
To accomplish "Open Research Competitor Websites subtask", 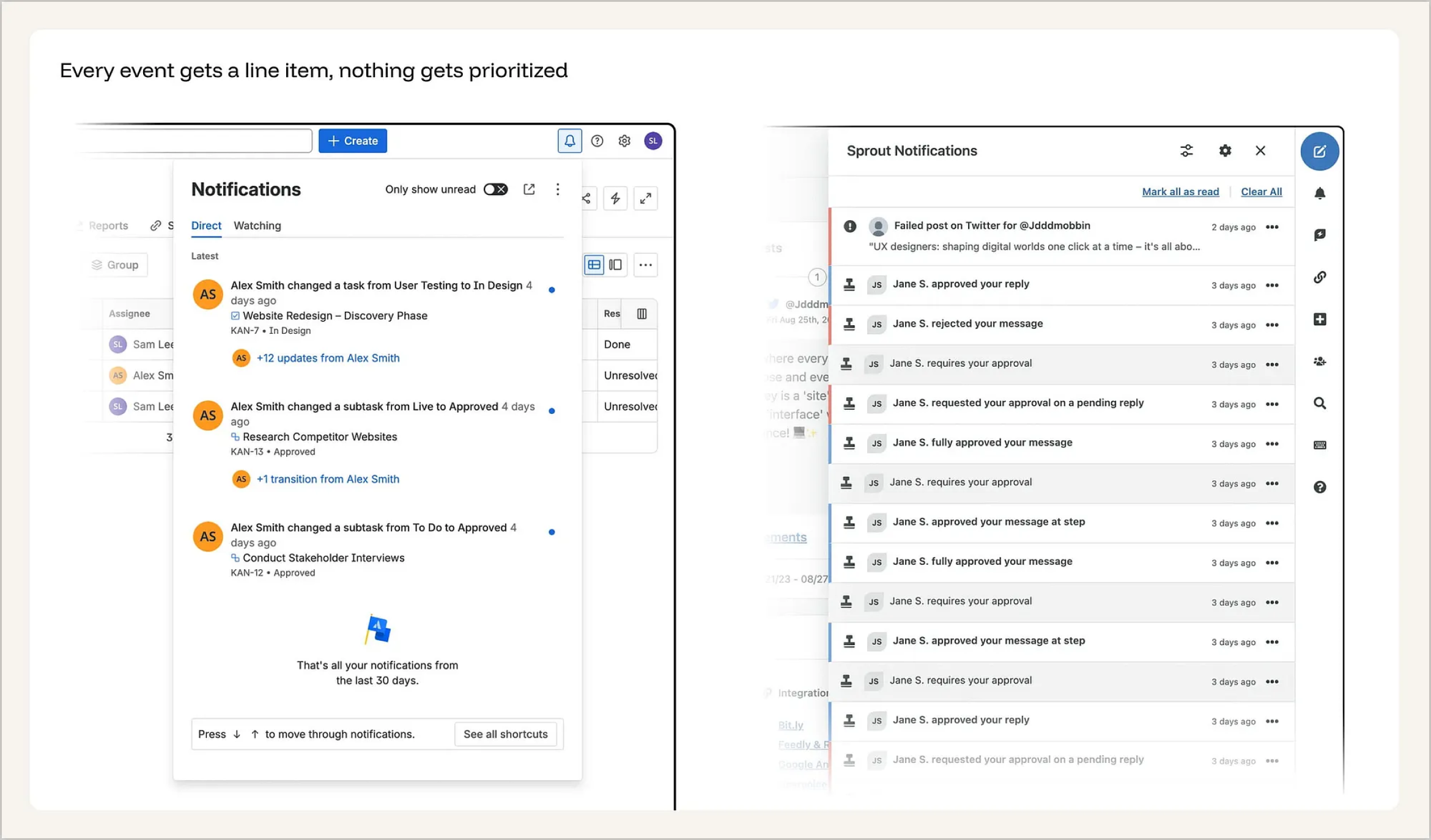I will (320, 437).
